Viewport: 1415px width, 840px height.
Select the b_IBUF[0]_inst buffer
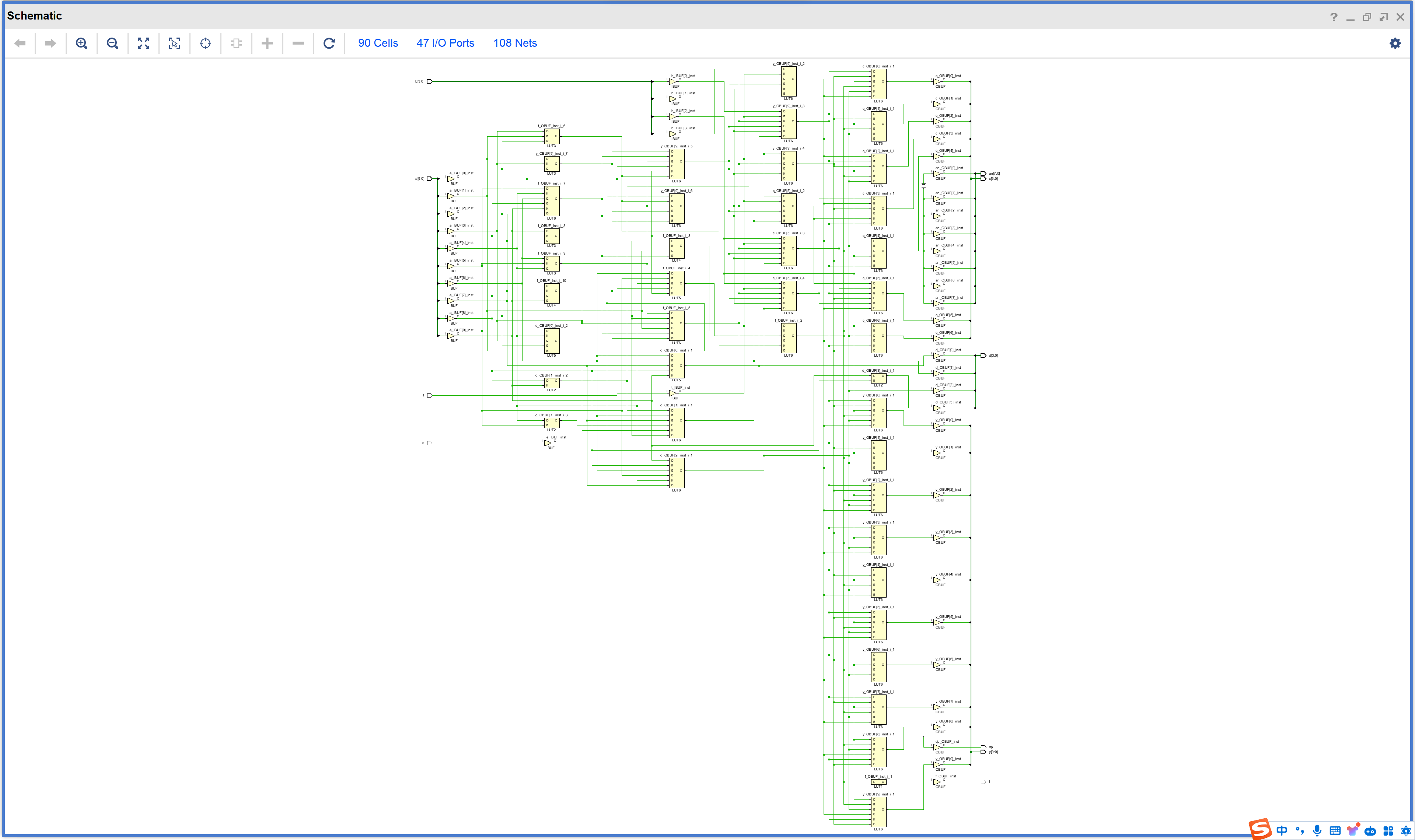tap(673, 81)
